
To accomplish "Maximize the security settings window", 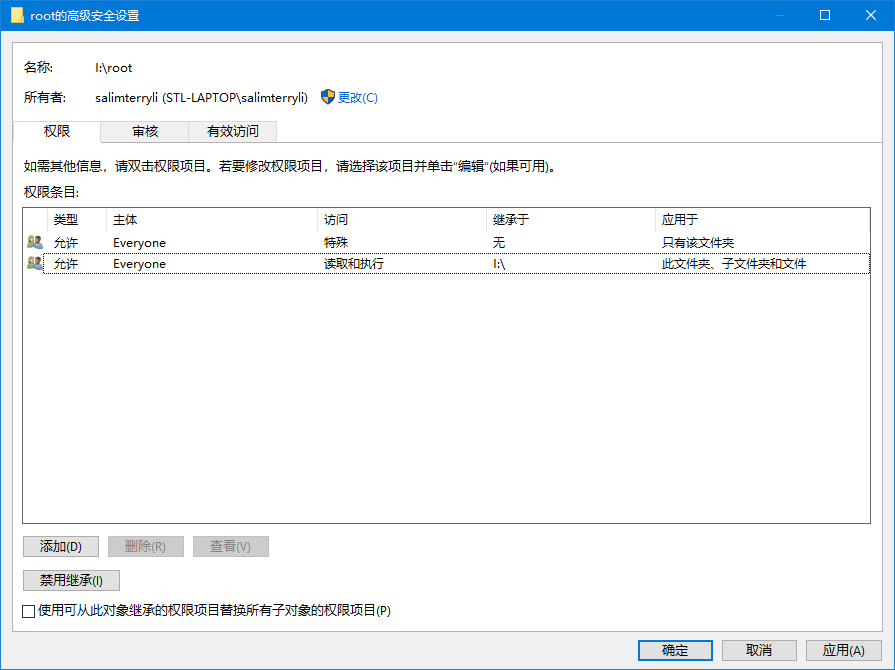I will (x=825, y=15).
